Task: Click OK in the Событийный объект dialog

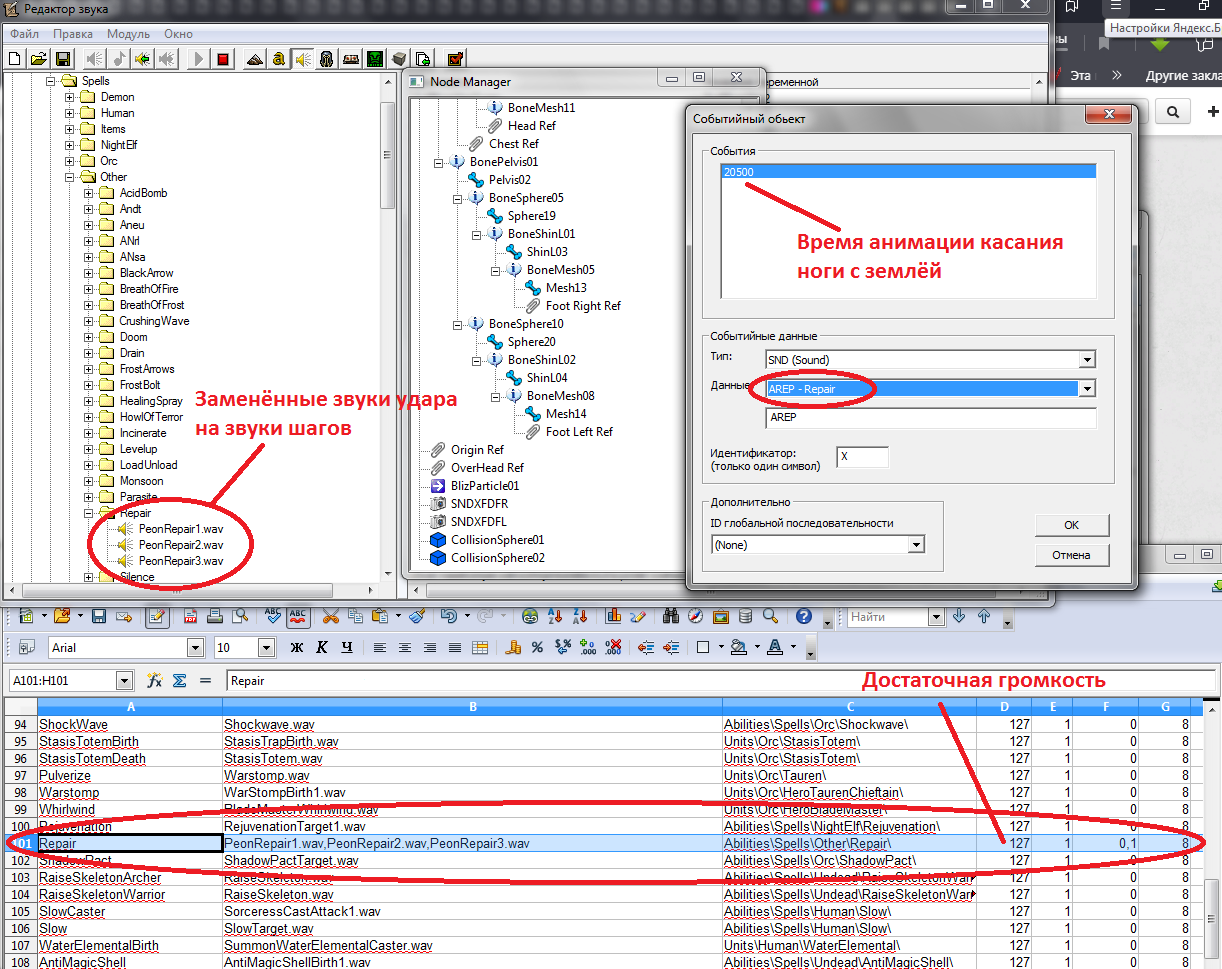Action: [1072, 525]
